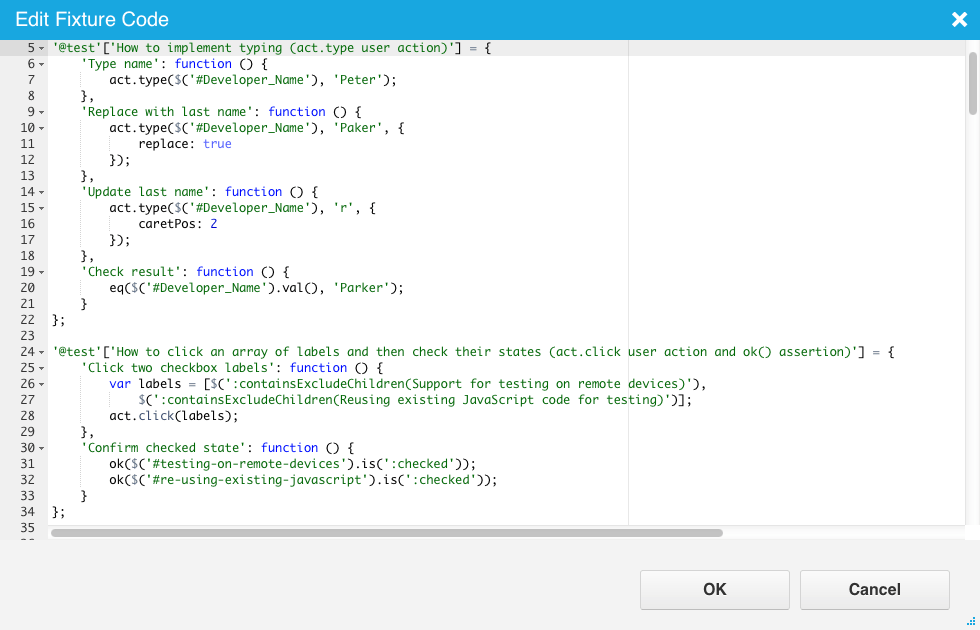Close the Edit Fixture Code dialog
Viewport: 980px width, 630px height.
(x=959, y=19)
